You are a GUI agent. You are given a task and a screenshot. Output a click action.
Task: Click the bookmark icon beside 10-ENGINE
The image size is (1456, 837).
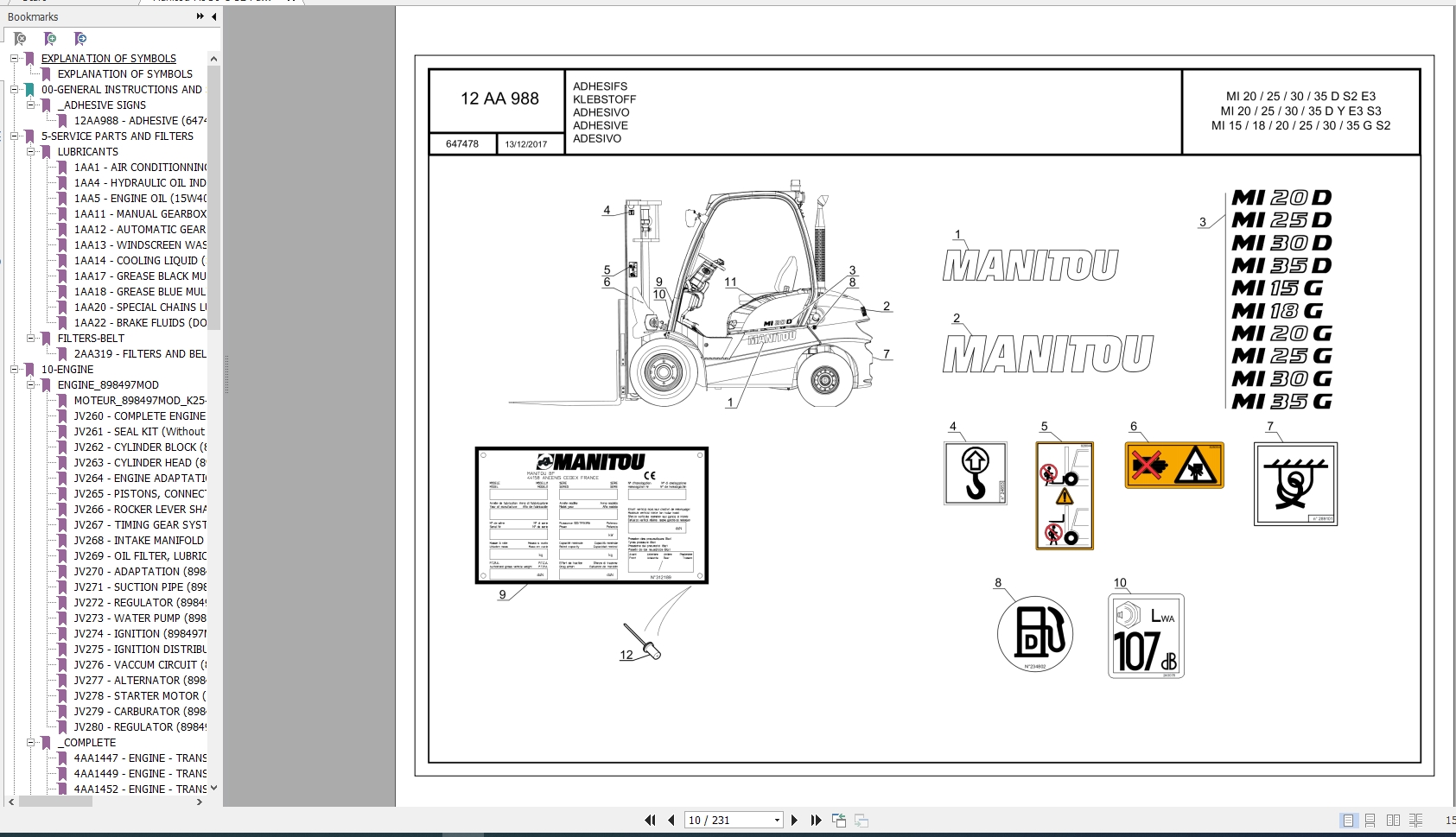tap(29, 370)
